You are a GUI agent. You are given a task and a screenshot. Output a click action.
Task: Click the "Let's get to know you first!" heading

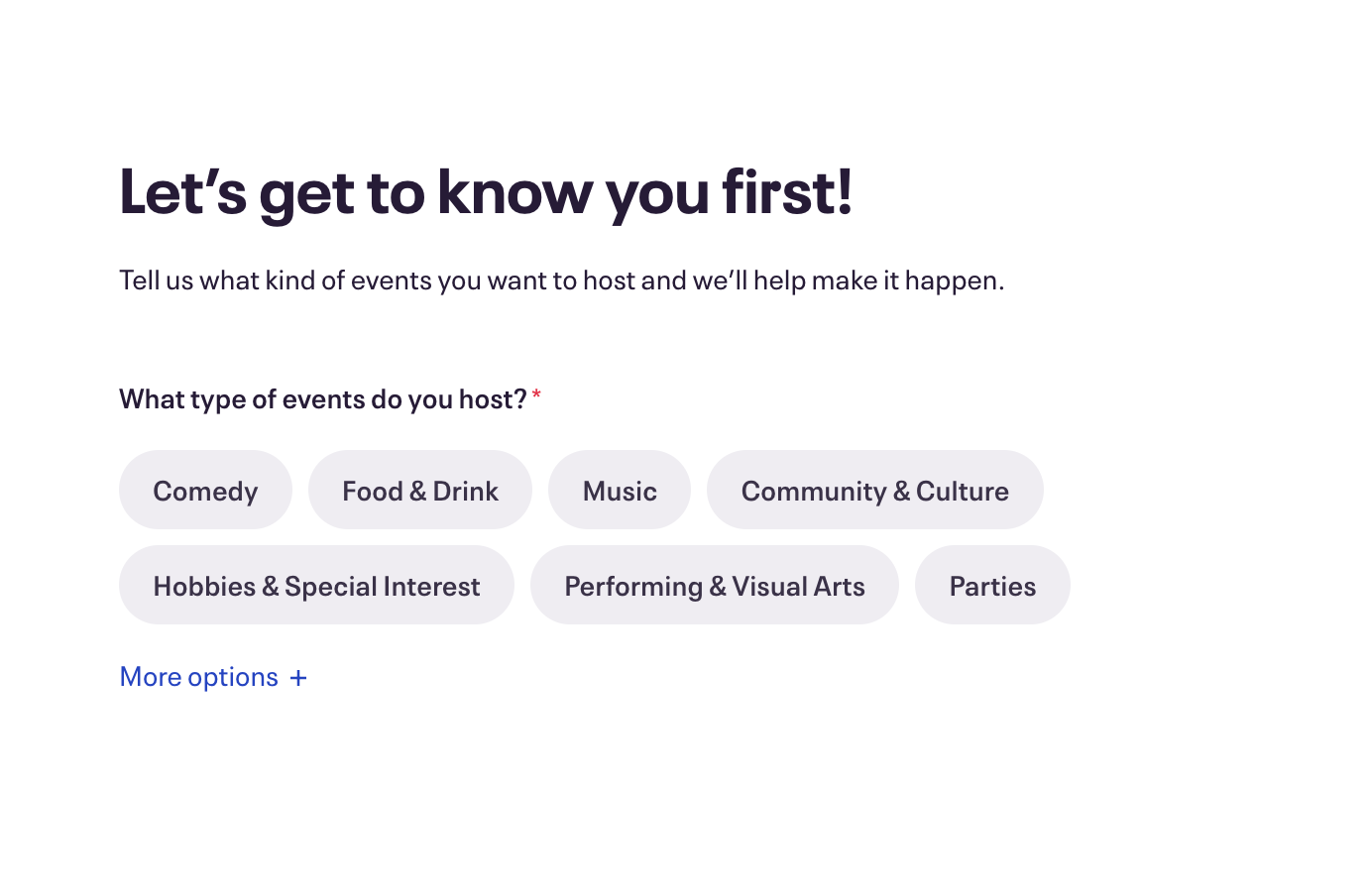coord(486,192)
